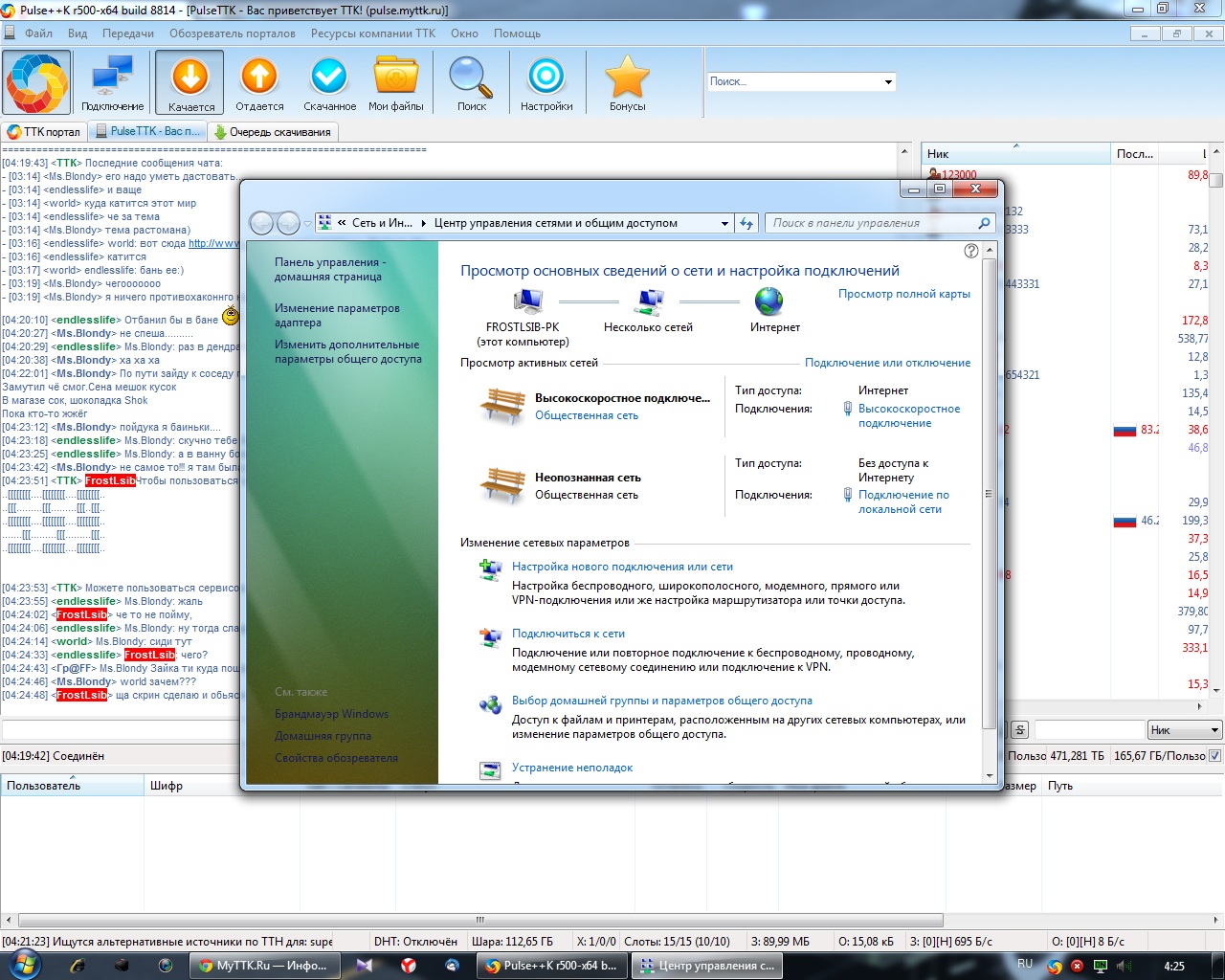Click Изменение параметров адаптера in the sidebar
1225x980 pixels.
click(x=337, y=315)
